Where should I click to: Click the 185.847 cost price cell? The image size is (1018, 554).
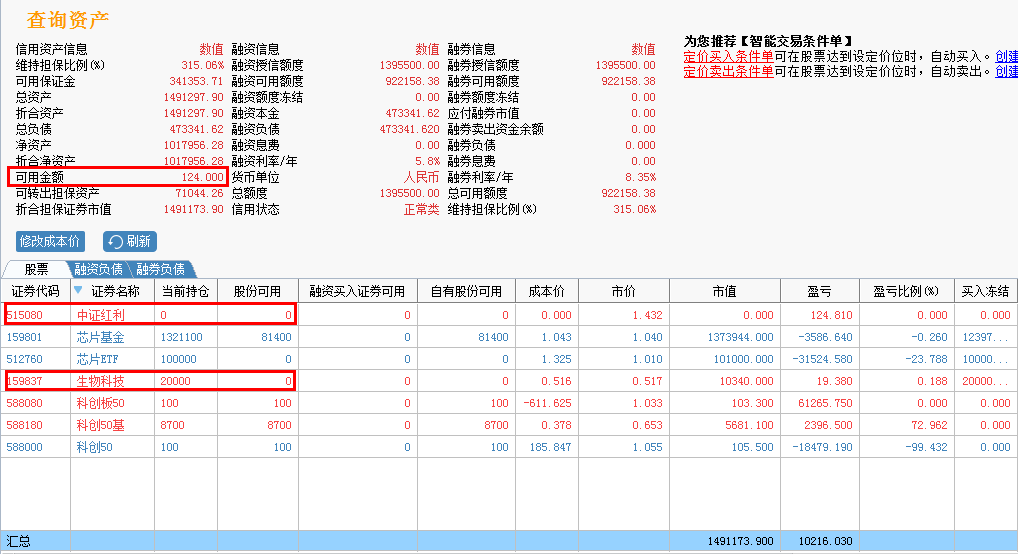coord(551,447)
